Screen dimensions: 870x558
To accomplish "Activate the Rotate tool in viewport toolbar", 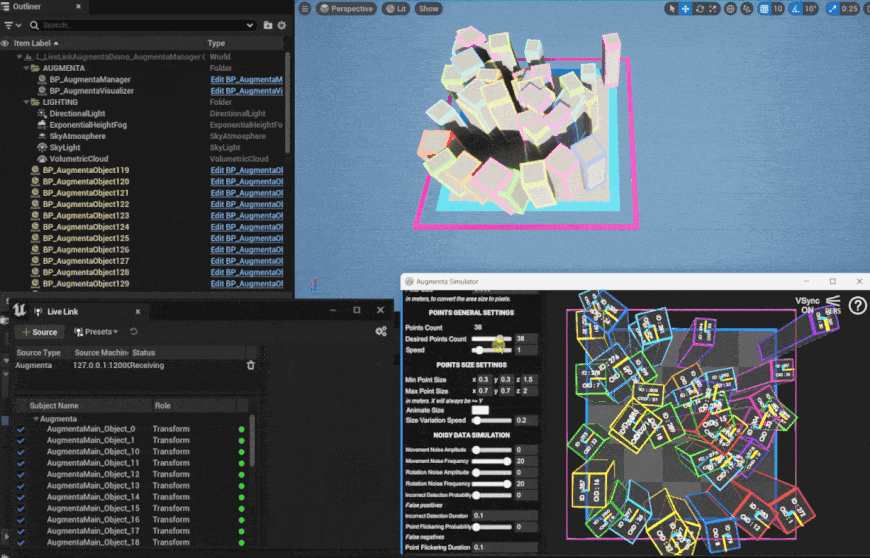I will coord(700,9).
